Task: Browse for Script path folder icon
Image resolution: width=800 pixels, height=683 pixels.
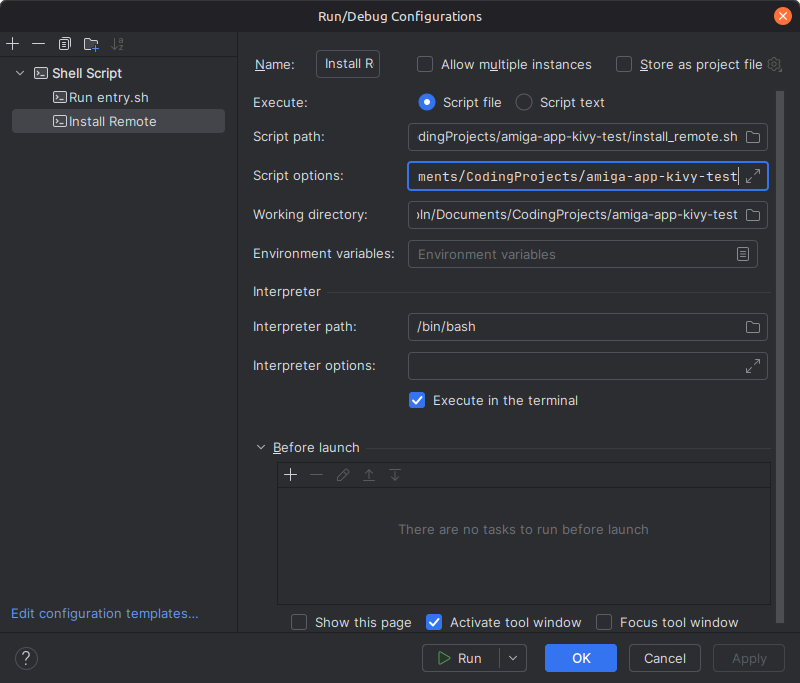Action: click(x=753, y=137)
